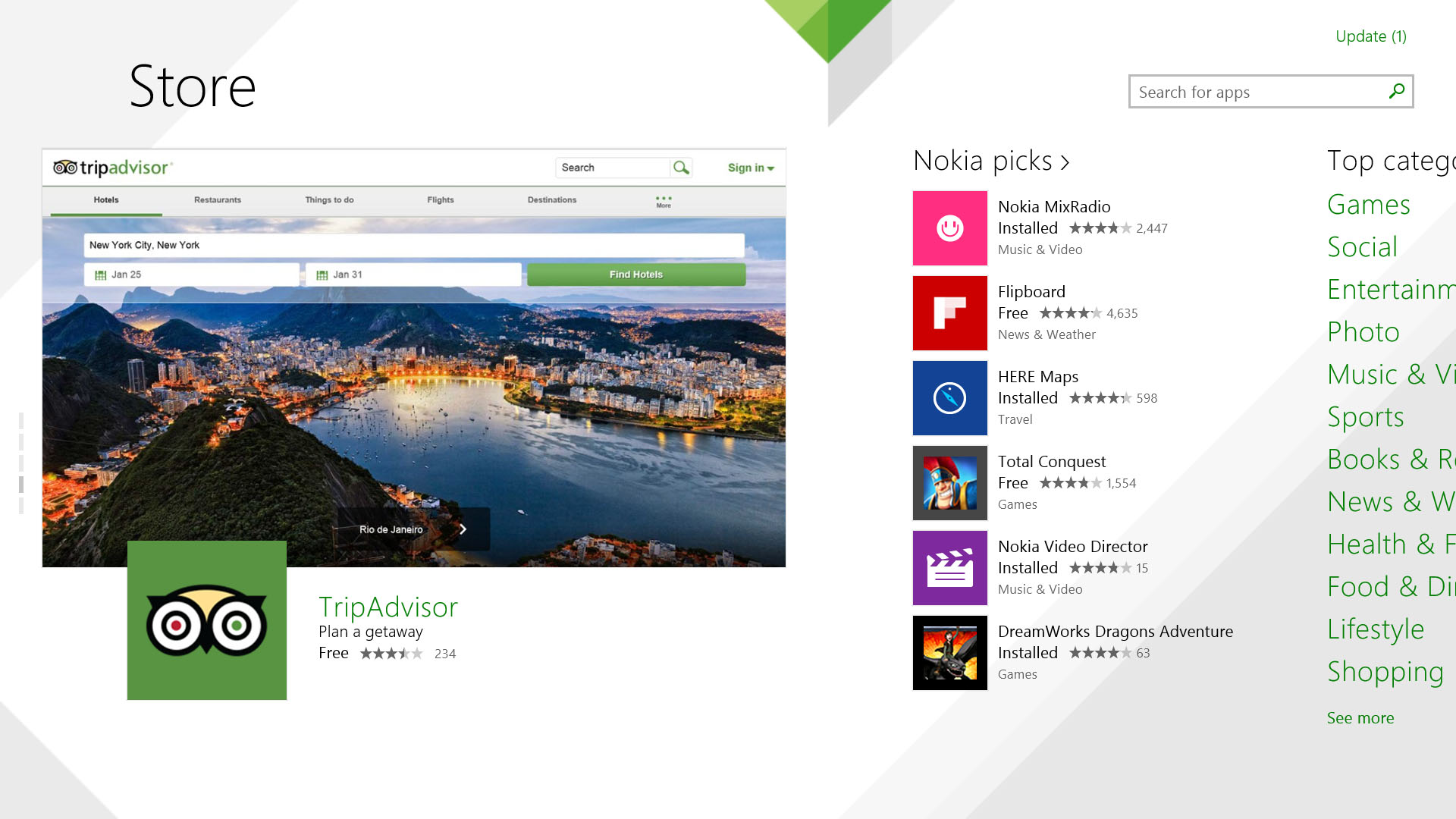Click the Nokia MixRadio title text
The image size is (1456, 819).
[1054, 207]
